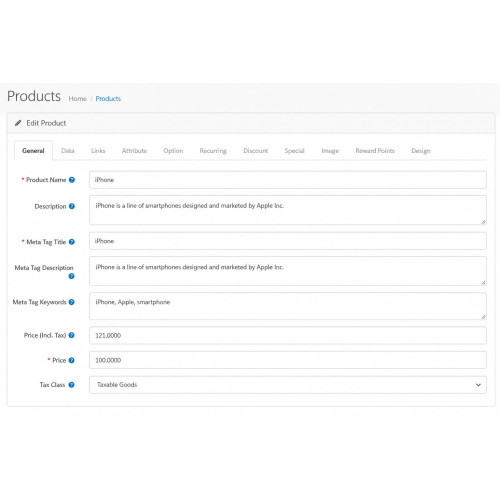Select the Reward Points tab
Screen dimensions: 500x500
point(375,151)
